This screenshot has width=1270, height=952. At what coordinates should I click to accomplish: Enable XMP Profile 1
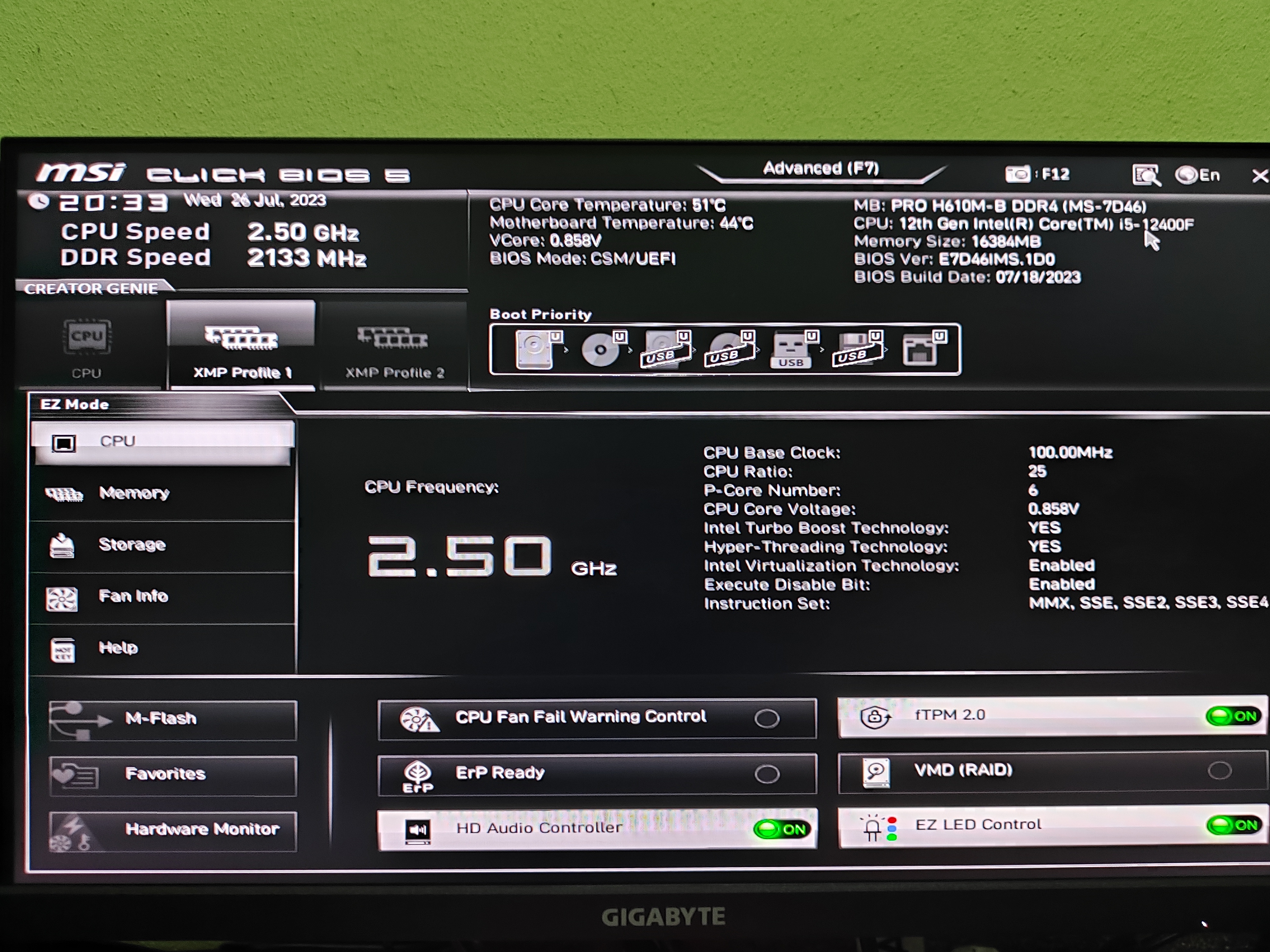[241, 346]
